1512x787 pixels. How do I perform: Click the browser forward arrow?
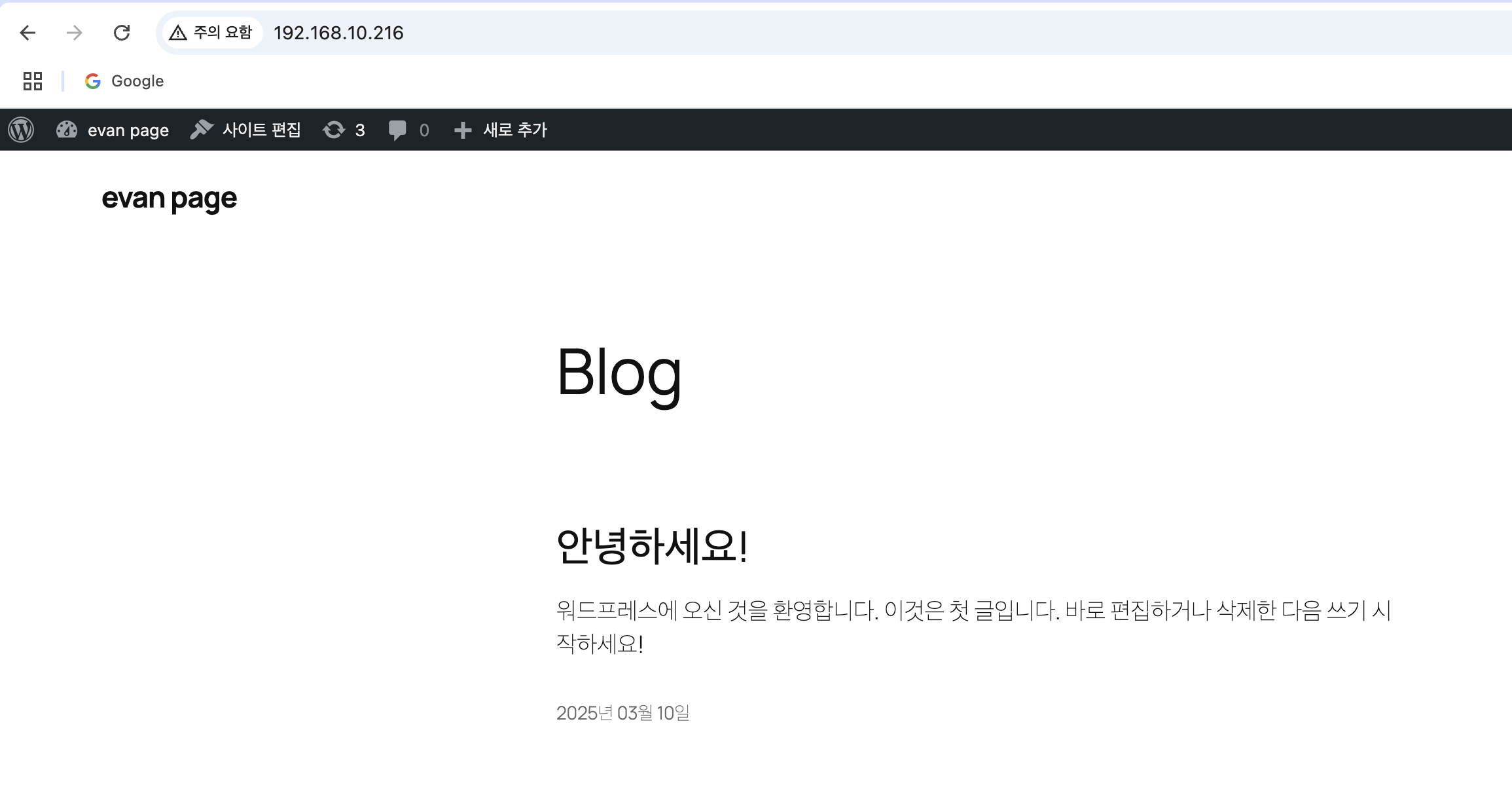[x=75, y=33]
